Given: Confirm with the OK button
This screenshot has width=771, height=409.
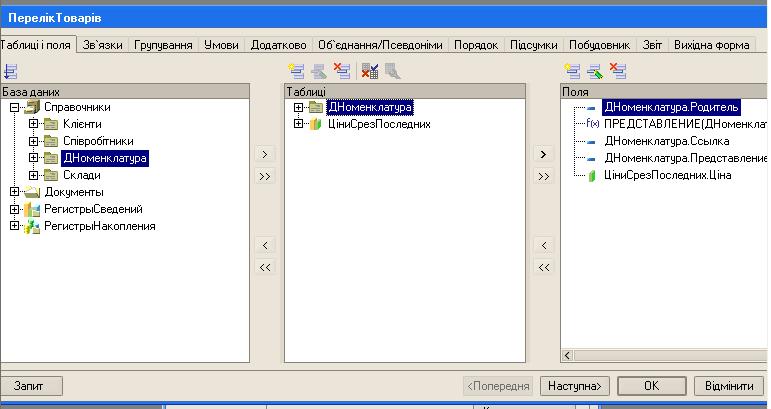Looking at the screenshot, I should [652, 386].
